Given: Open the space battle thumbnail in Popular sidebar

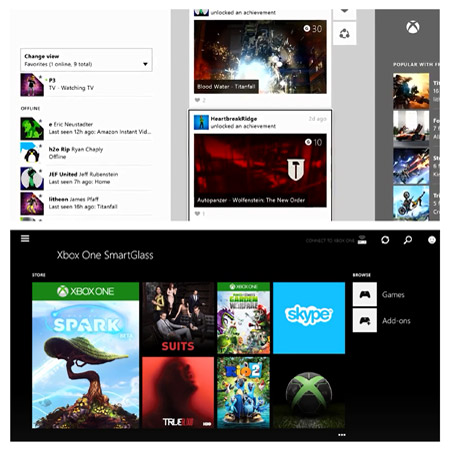Looking at the screenshot, I should click(x=411, y=167).
